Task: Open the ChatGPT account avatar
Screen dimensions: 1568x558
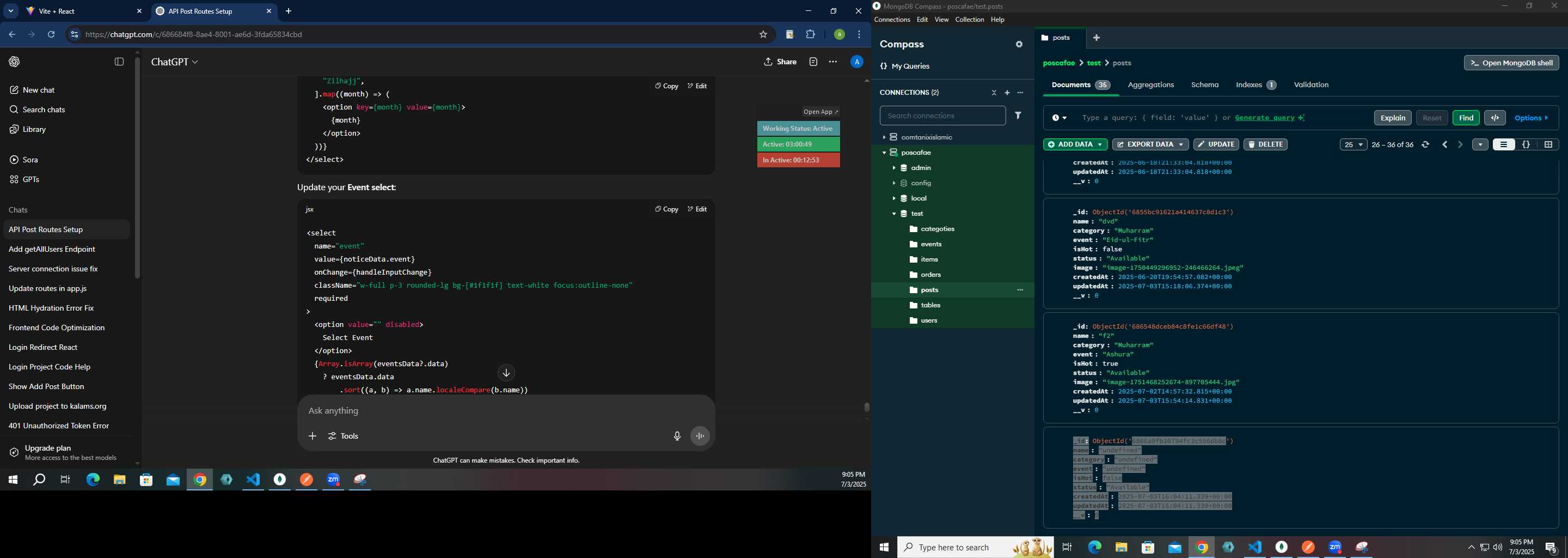Action: click(x=856, y=62)
